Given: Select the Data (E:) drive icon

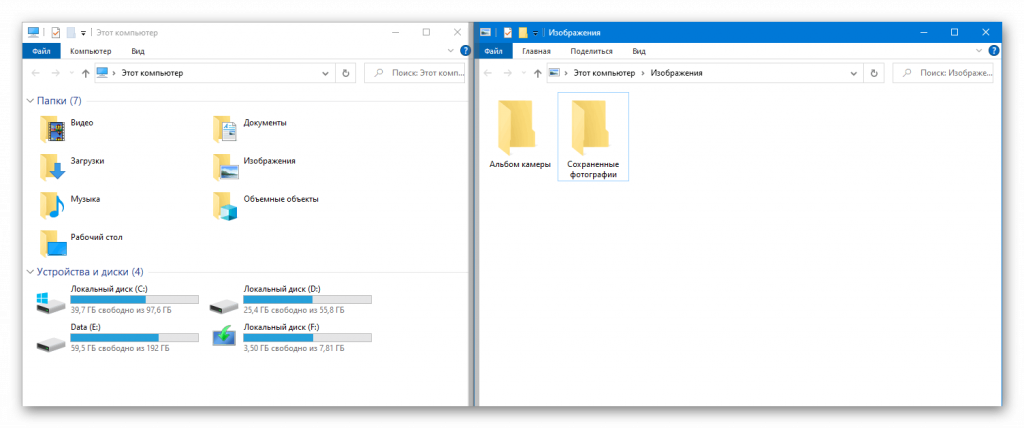Looking at the screenshot, I should pyautogui.click(x=48, y=340).
